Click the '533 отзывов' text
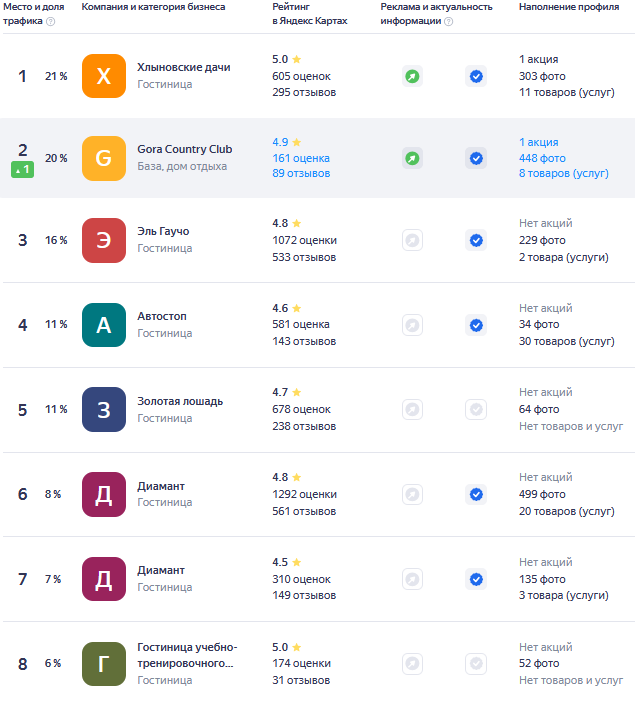This screenshot has width=635, height=705. click(304, 258)
